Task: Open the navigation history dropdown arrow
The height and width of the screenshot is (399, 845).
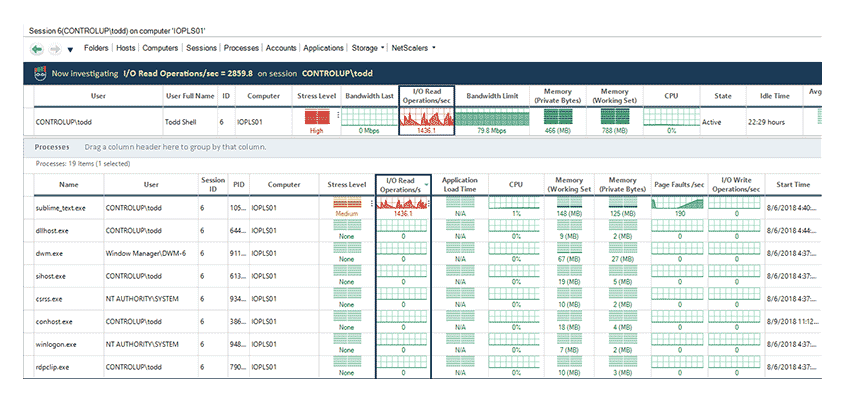Action: point(70,50)
